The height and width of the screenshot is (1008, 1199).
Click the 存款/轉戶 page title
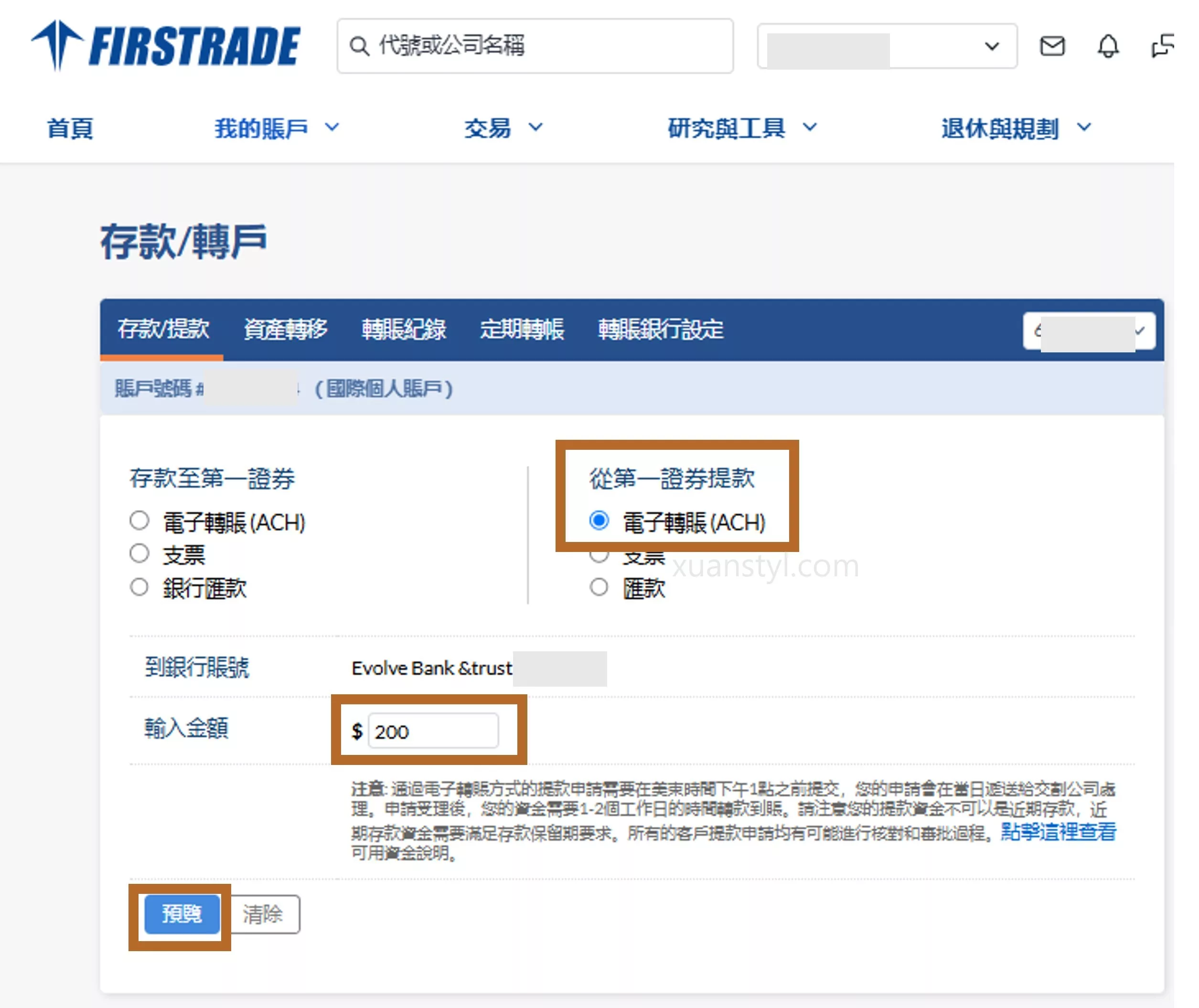183,242
